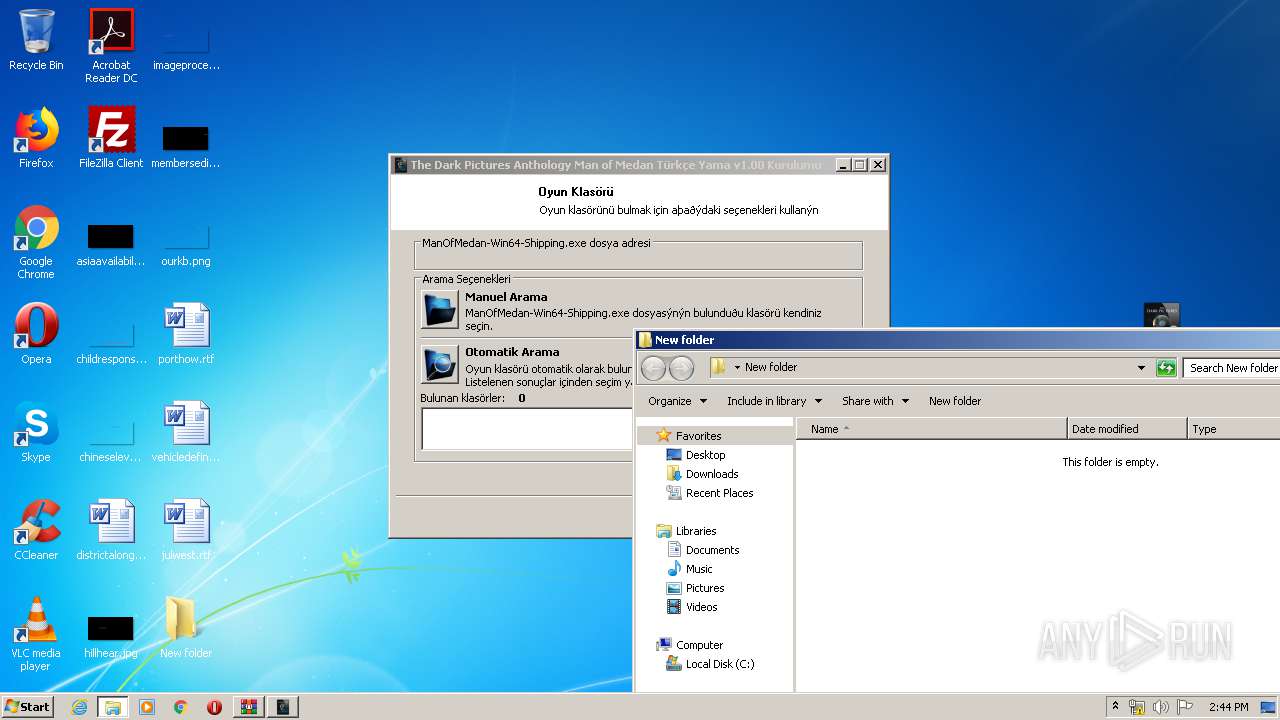1280x720 pixels.
Task: Click the clock in the system tray
Action: [x=1228, y=707]
